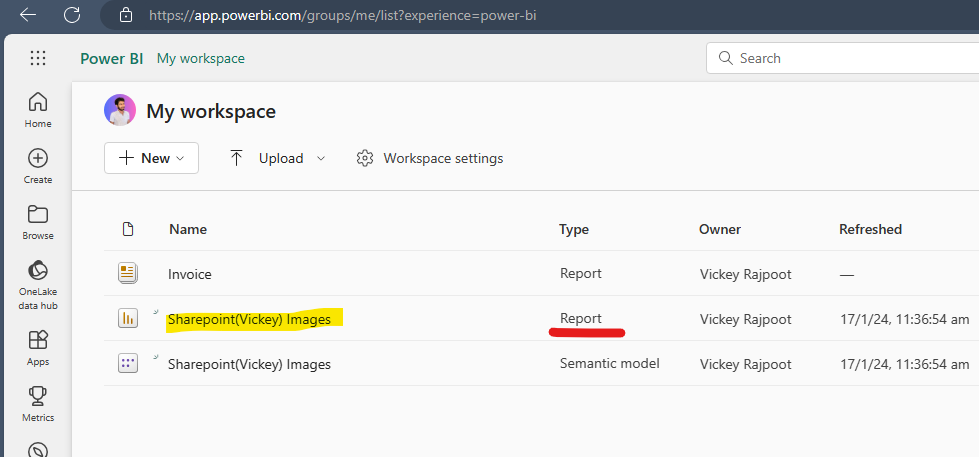
Task: Click the user avatar beside My workspace
Action: coord(120,111)
